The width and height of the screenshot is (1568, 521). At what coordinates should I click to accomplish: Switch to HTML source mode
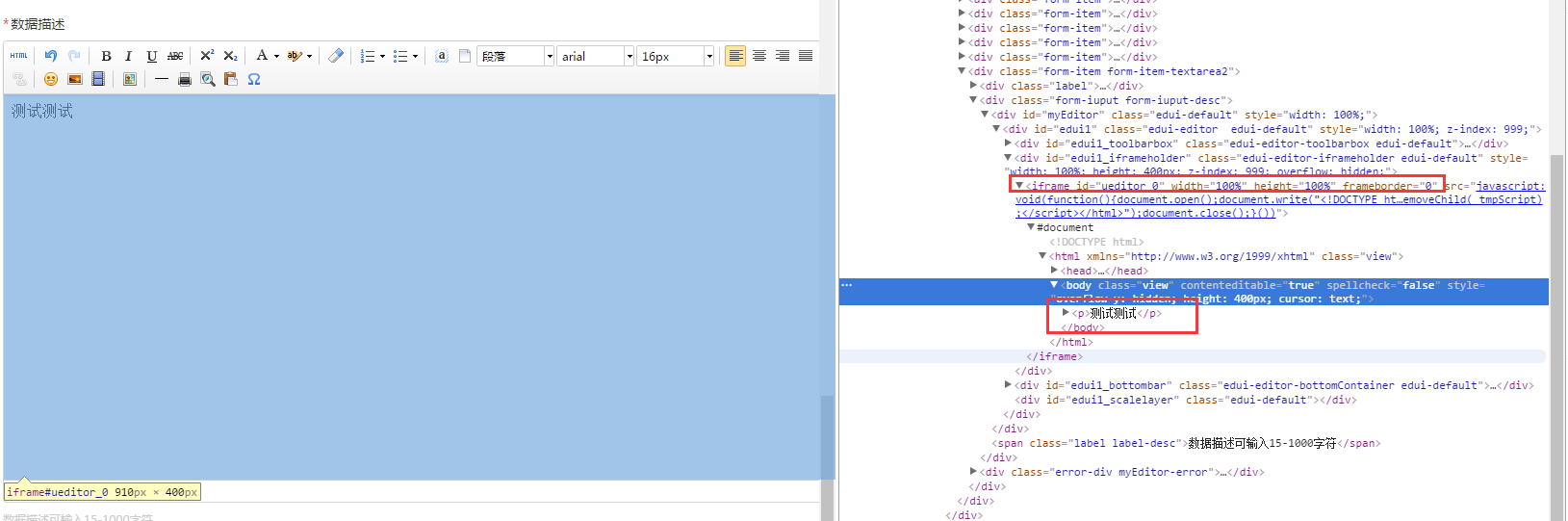[x=19, y=56]
